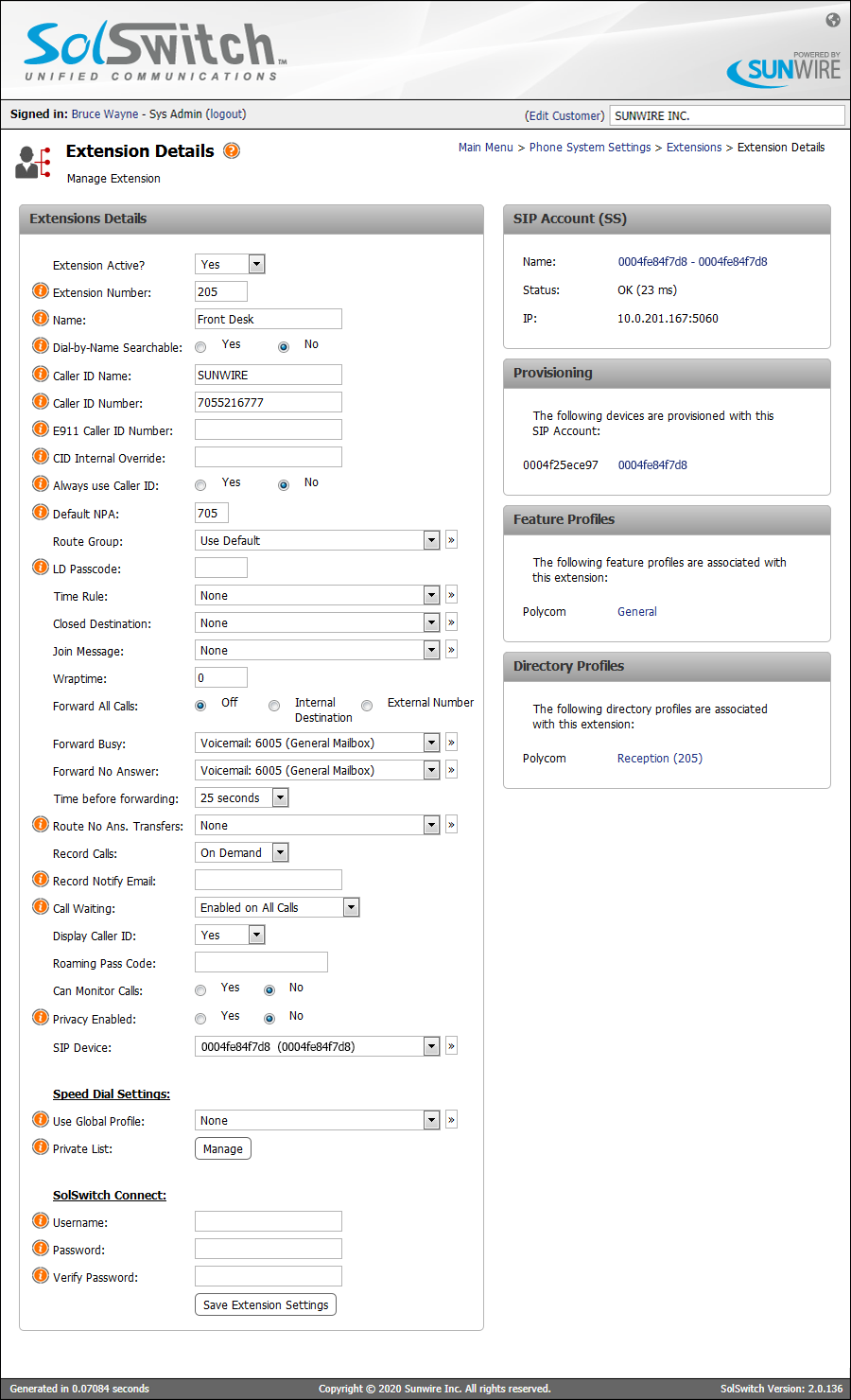Click arrow icon next to Forward Busy
Image resolution: width=851 pixels, height=1400 pixels.
(x=451, y=743)
